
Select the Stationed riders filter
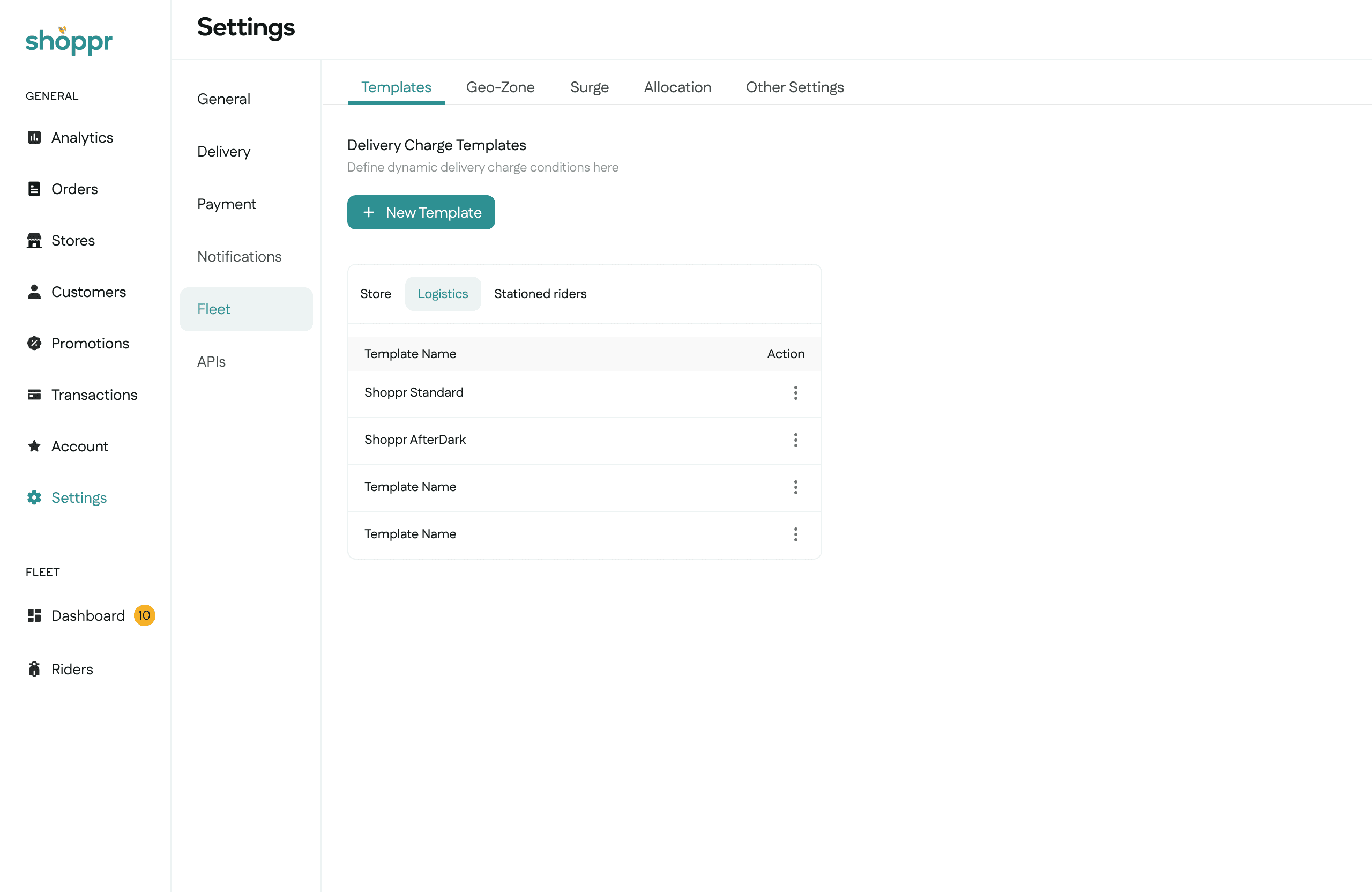tap(540, 293)
